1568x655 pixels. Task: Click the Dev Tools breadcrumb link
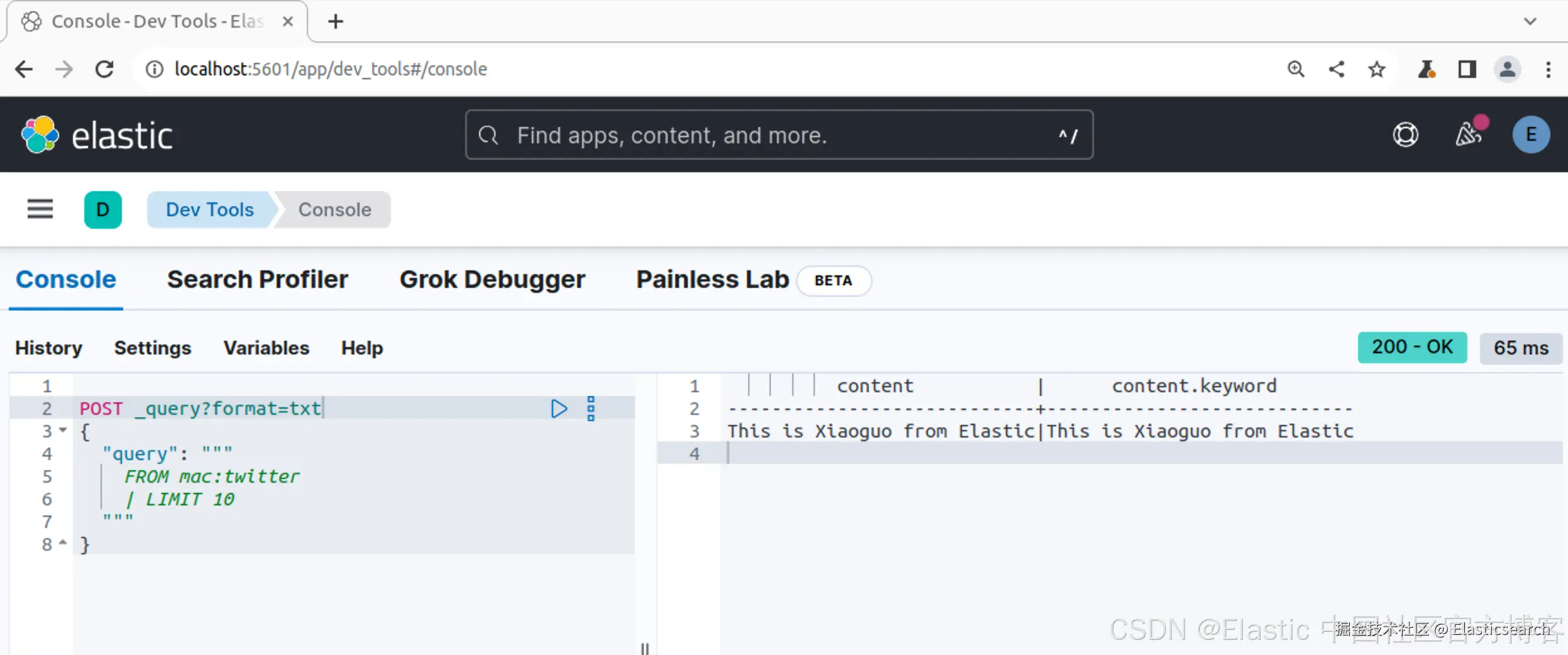pos(209,210)
